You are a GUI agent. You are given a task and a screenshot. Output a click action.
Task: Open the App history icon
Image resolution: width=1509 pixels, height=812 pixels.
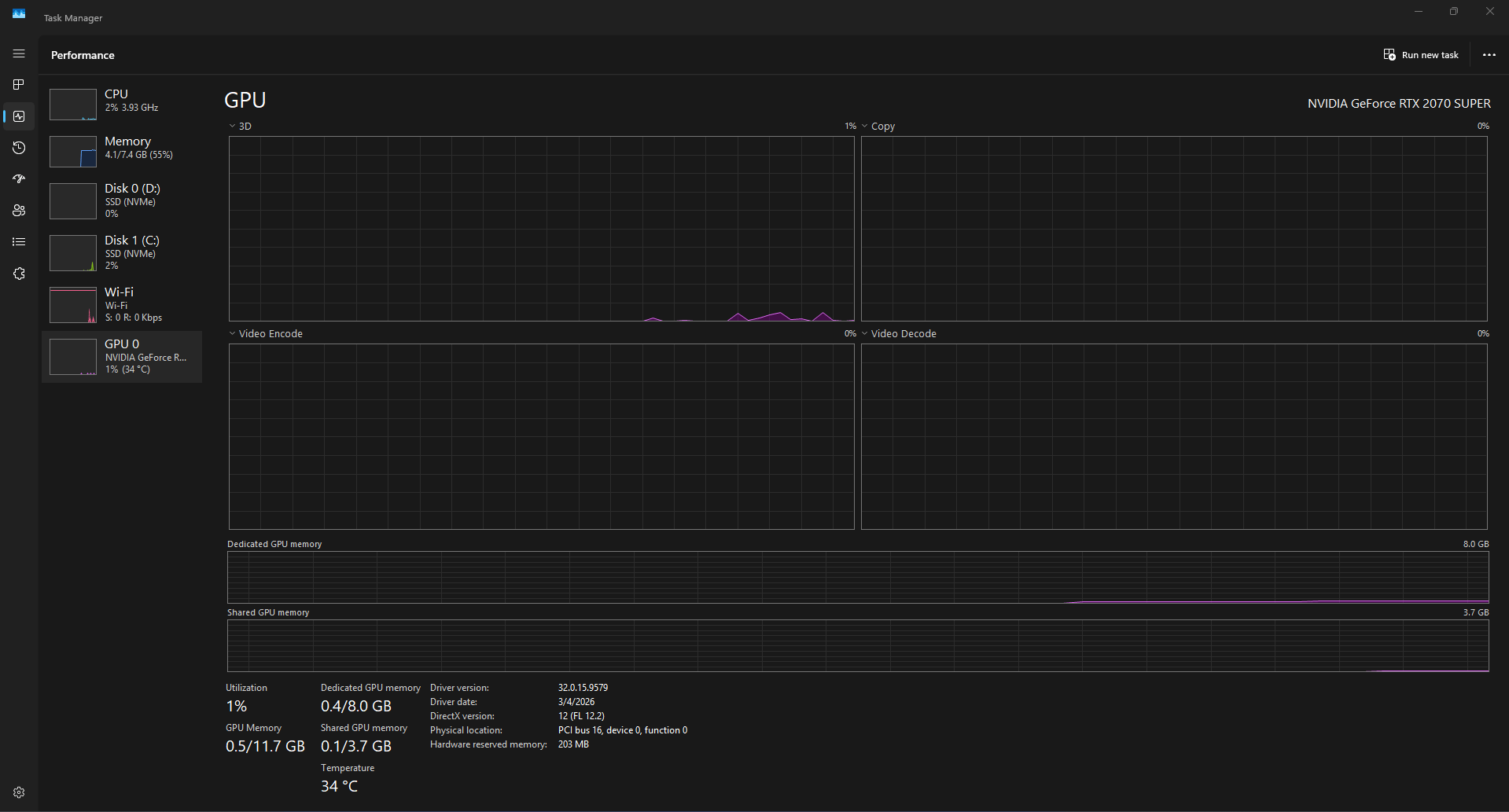click(19, 148)
